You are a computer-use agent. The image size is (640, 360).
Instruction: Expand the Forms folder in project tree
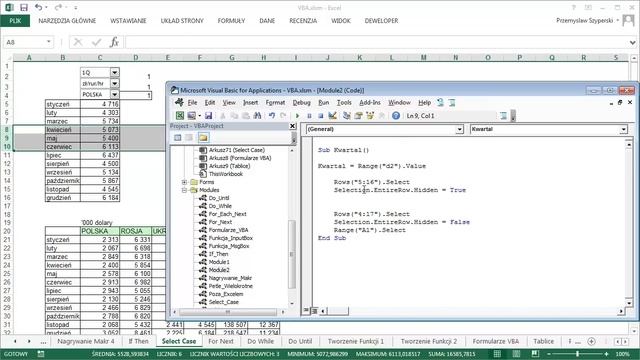184,182
